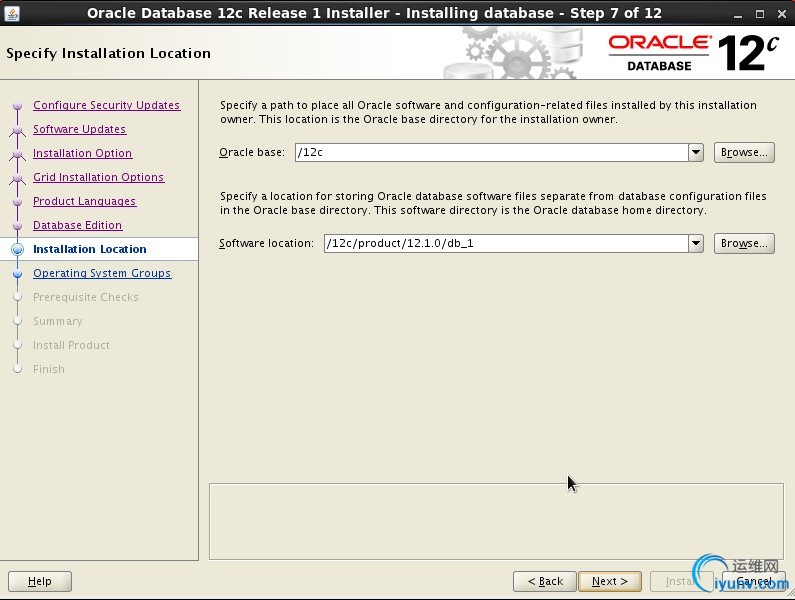Go to the Operating System Groups step
Image resolution: width=795 pixels, height=600 pixels.
click(102, 273)
